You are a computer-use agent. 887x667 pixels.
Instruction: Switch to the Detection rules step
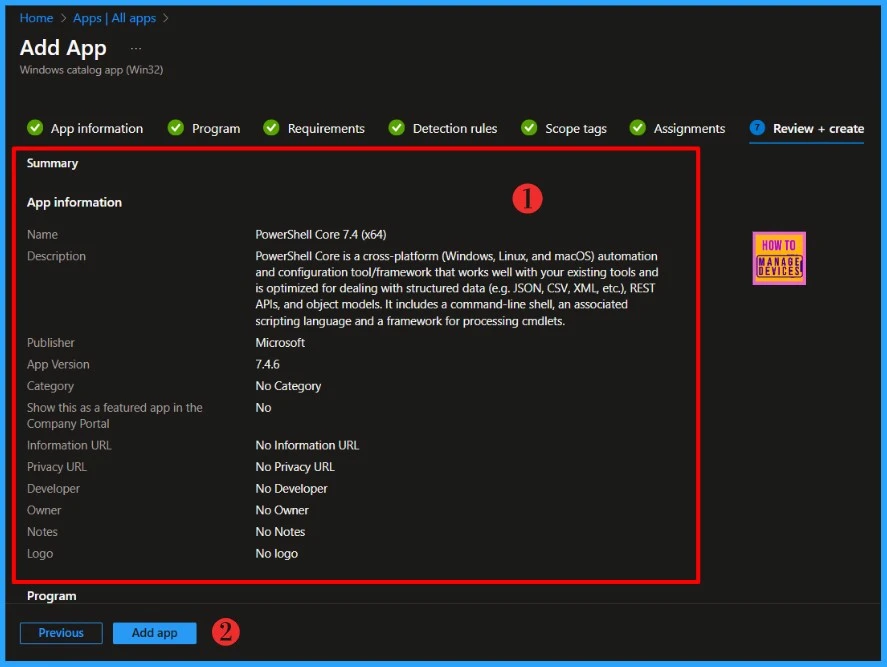pyautogui.click(x=455, y=128)
